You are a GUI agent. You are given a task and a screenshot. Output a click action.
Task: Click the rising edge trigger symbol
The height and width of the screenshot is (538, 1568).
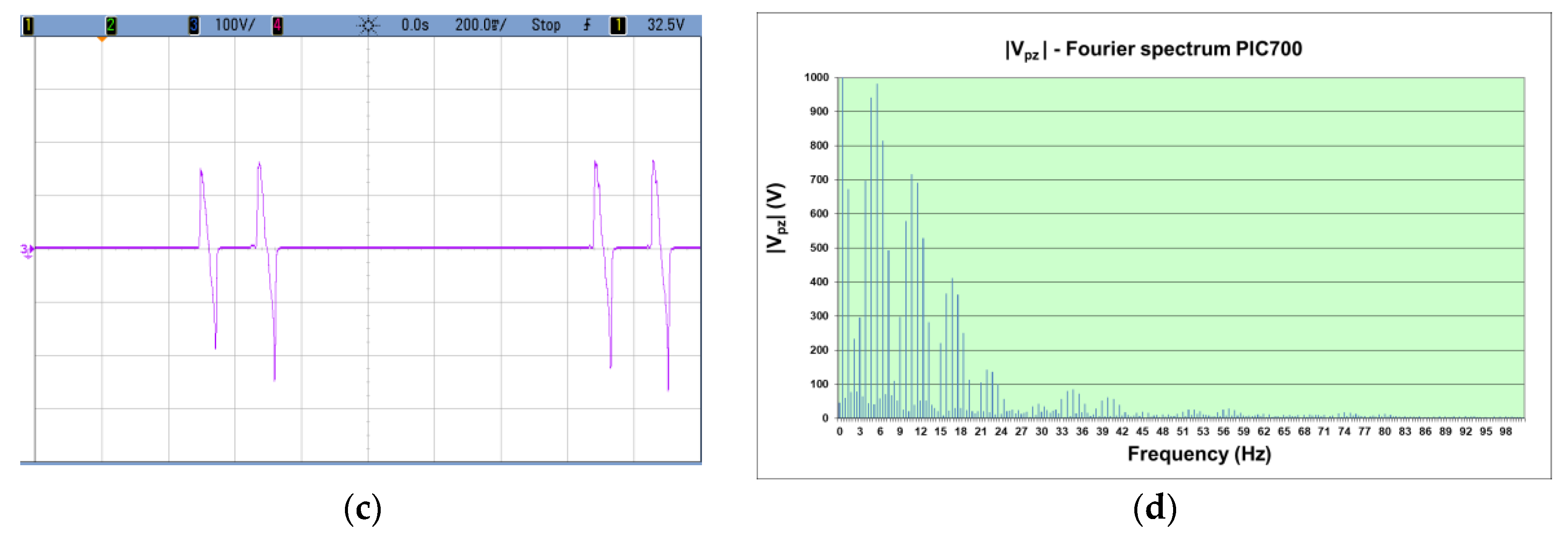(x=587, y=25)
